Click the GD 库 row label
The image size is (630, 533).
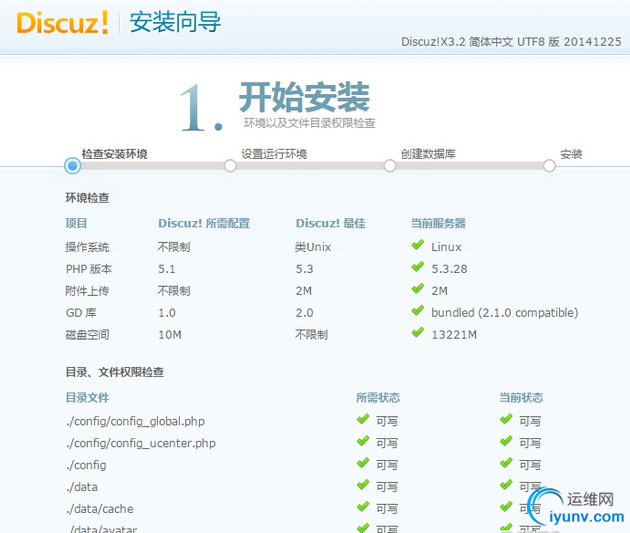(81, 312)
